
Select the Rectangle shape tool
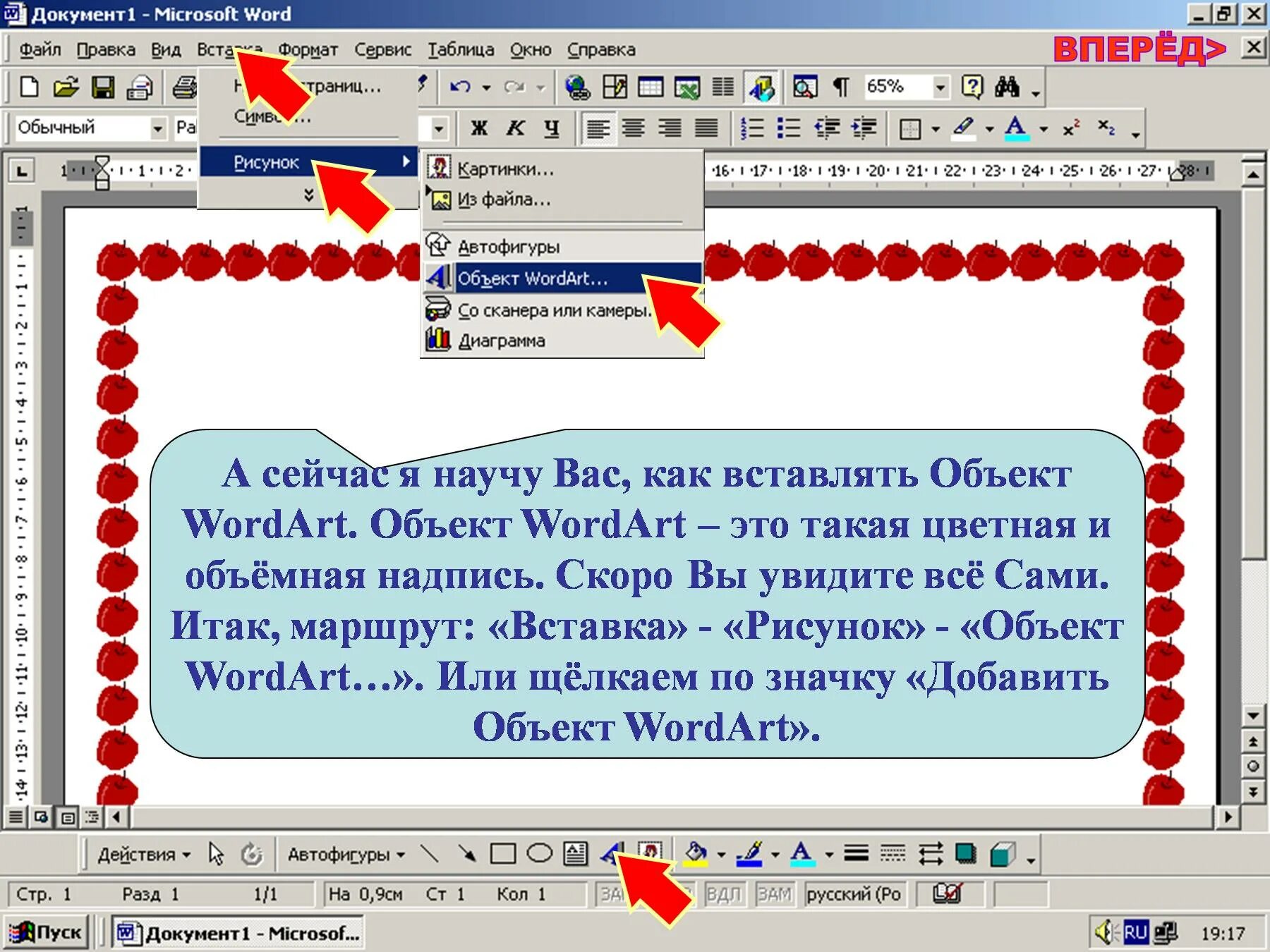point(502,855)
